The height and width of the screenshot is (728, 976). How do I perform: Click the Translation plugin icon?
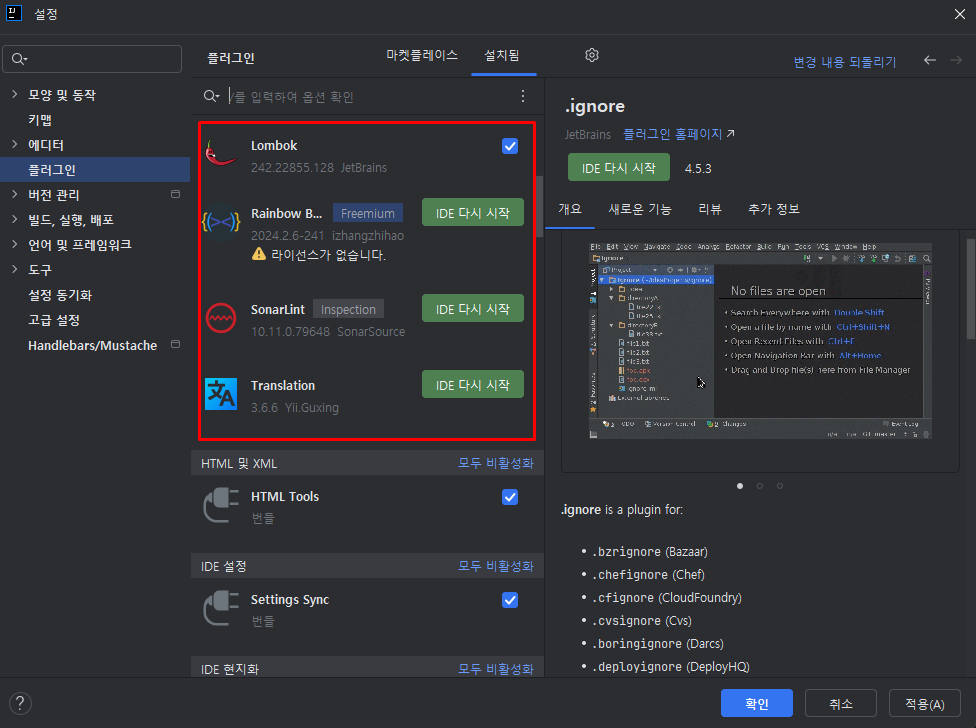(x=221, y=394)
